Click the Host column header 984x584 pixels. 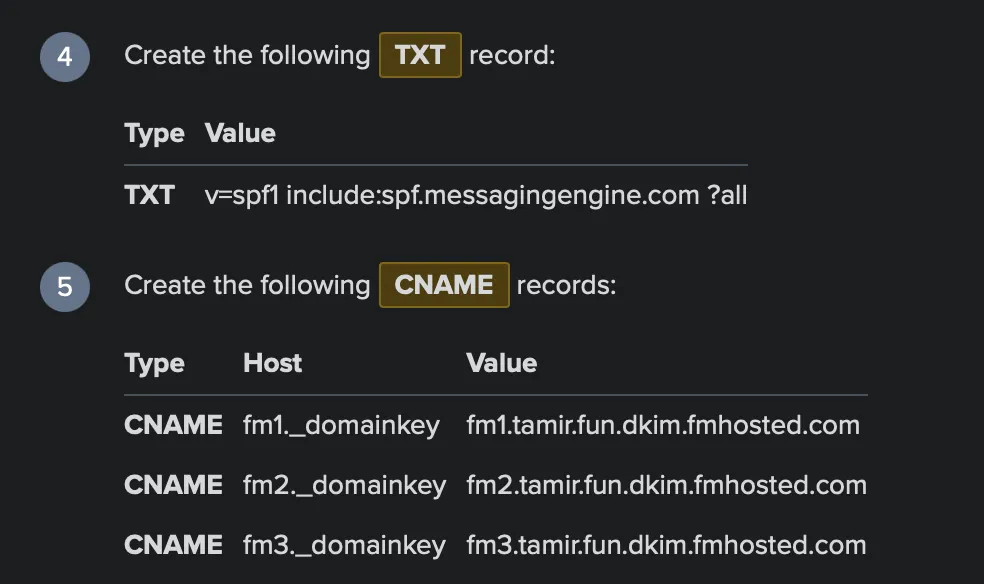pos(272,363)
